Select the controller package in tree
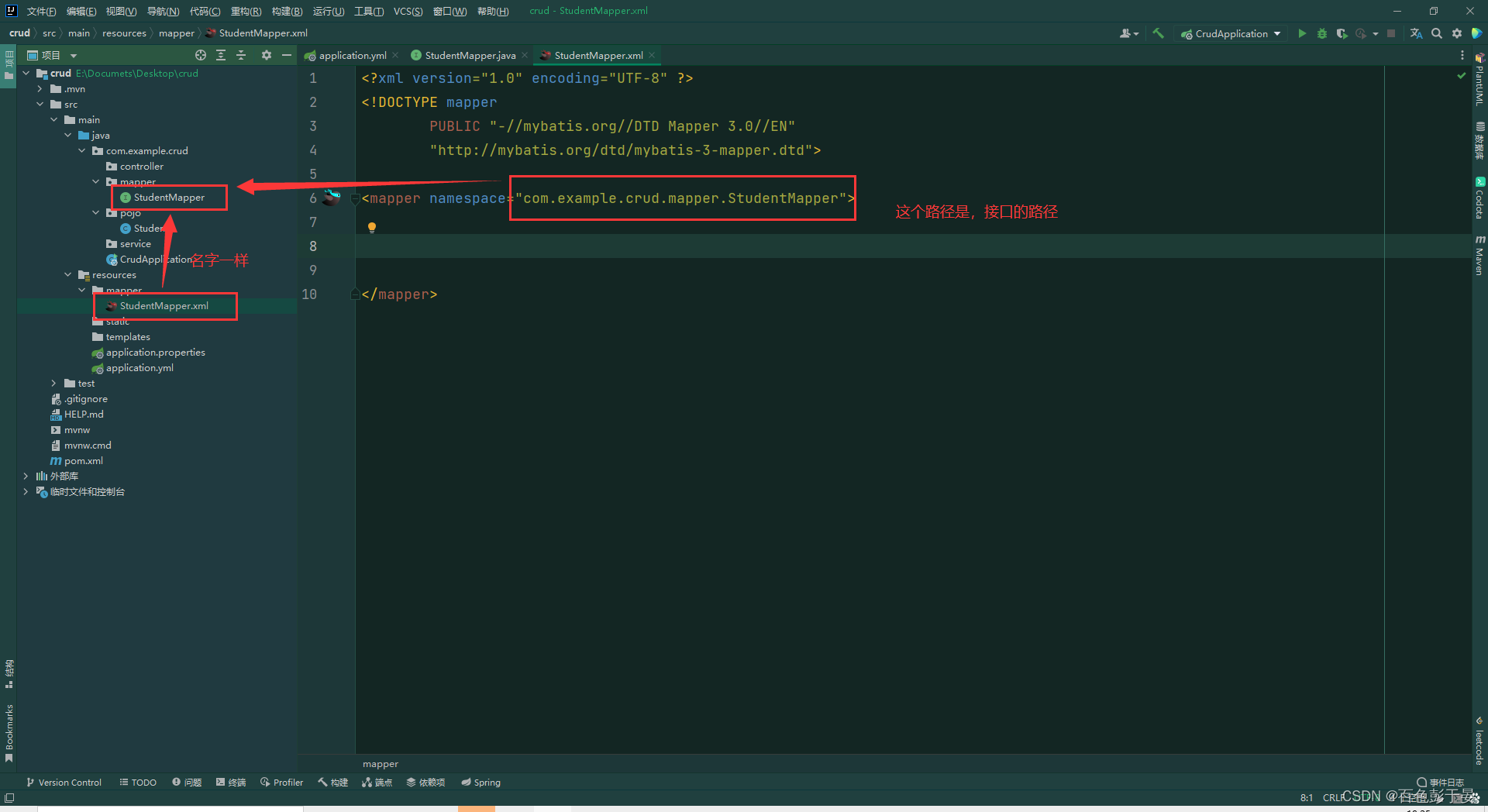 (142, 166)
